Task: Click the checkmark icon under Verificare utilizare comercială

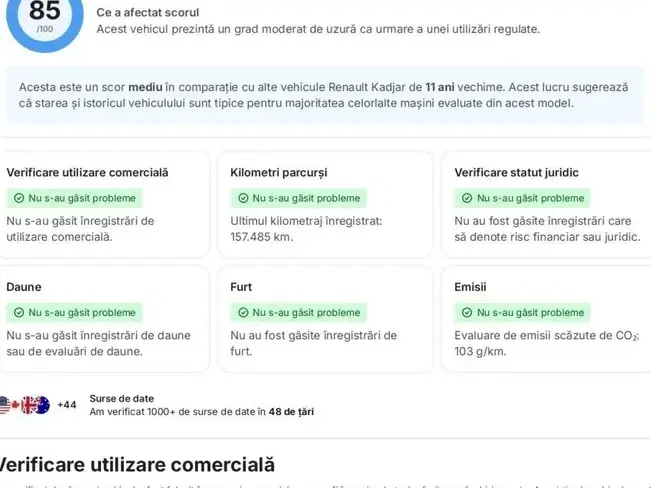Action: (19, 198)
